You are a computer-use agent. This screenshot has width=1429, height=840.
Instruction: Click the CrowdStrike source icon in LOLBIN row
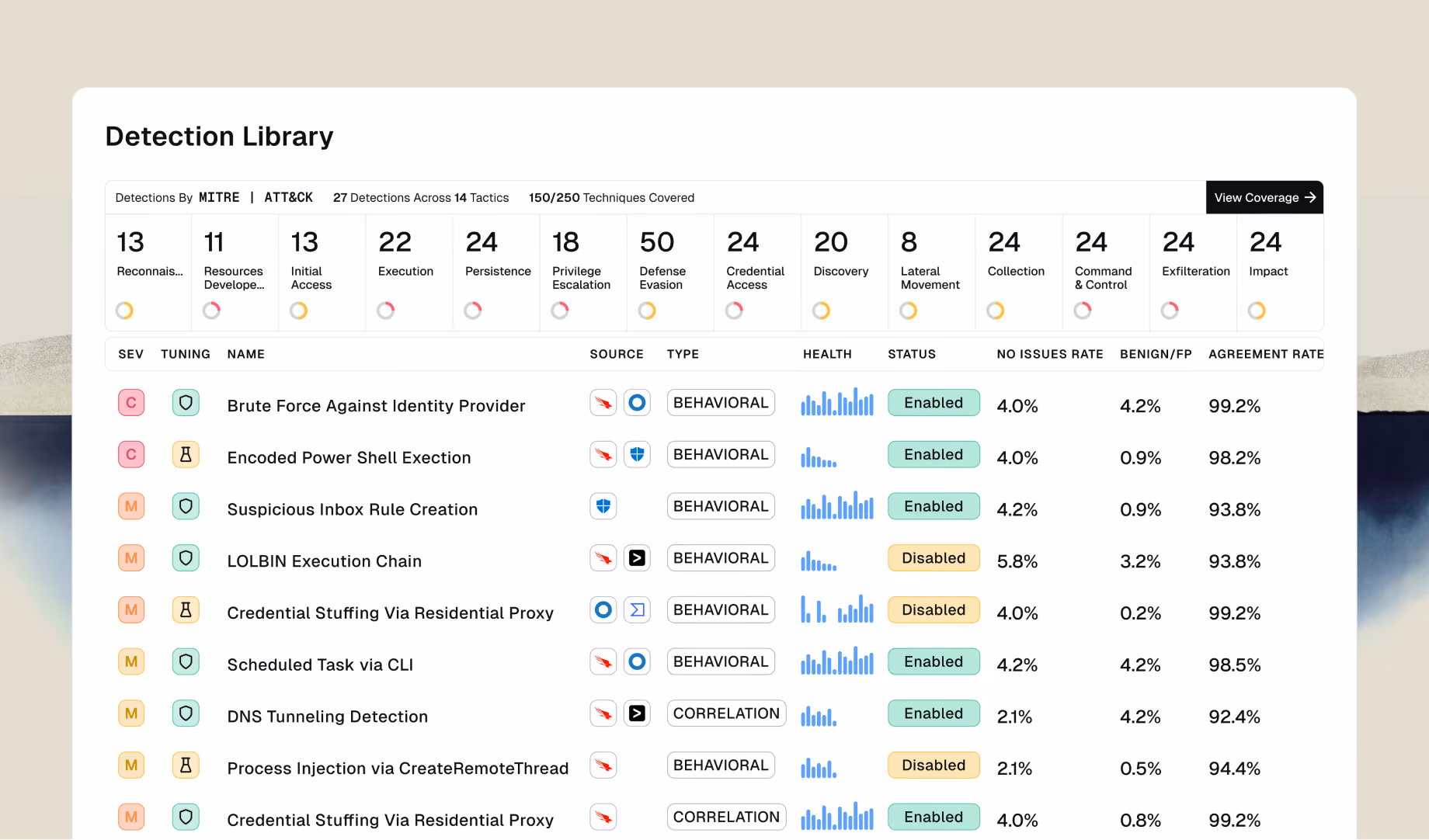(x=603, y=558)
